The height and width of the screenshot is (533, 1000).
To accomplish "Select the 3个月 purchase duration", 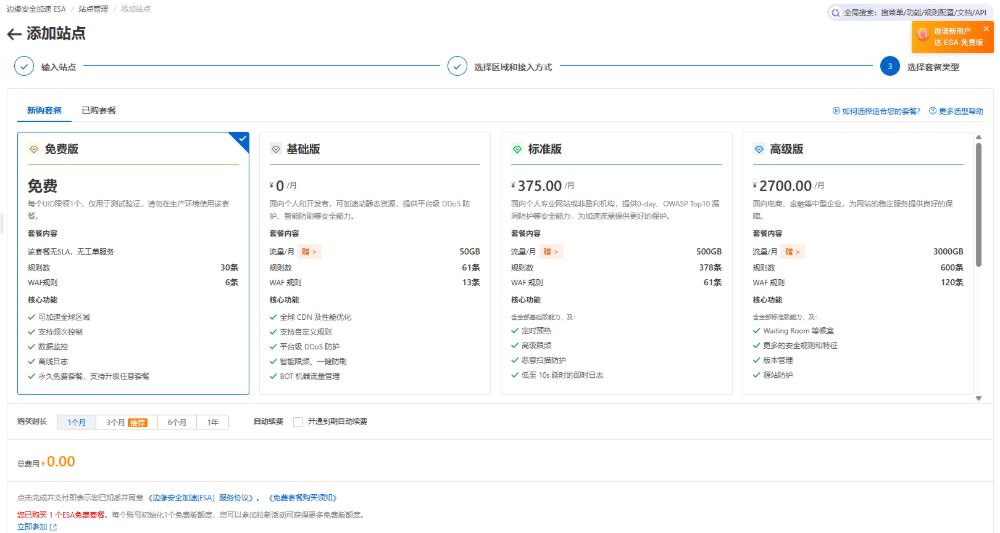I will coord(126,422).
